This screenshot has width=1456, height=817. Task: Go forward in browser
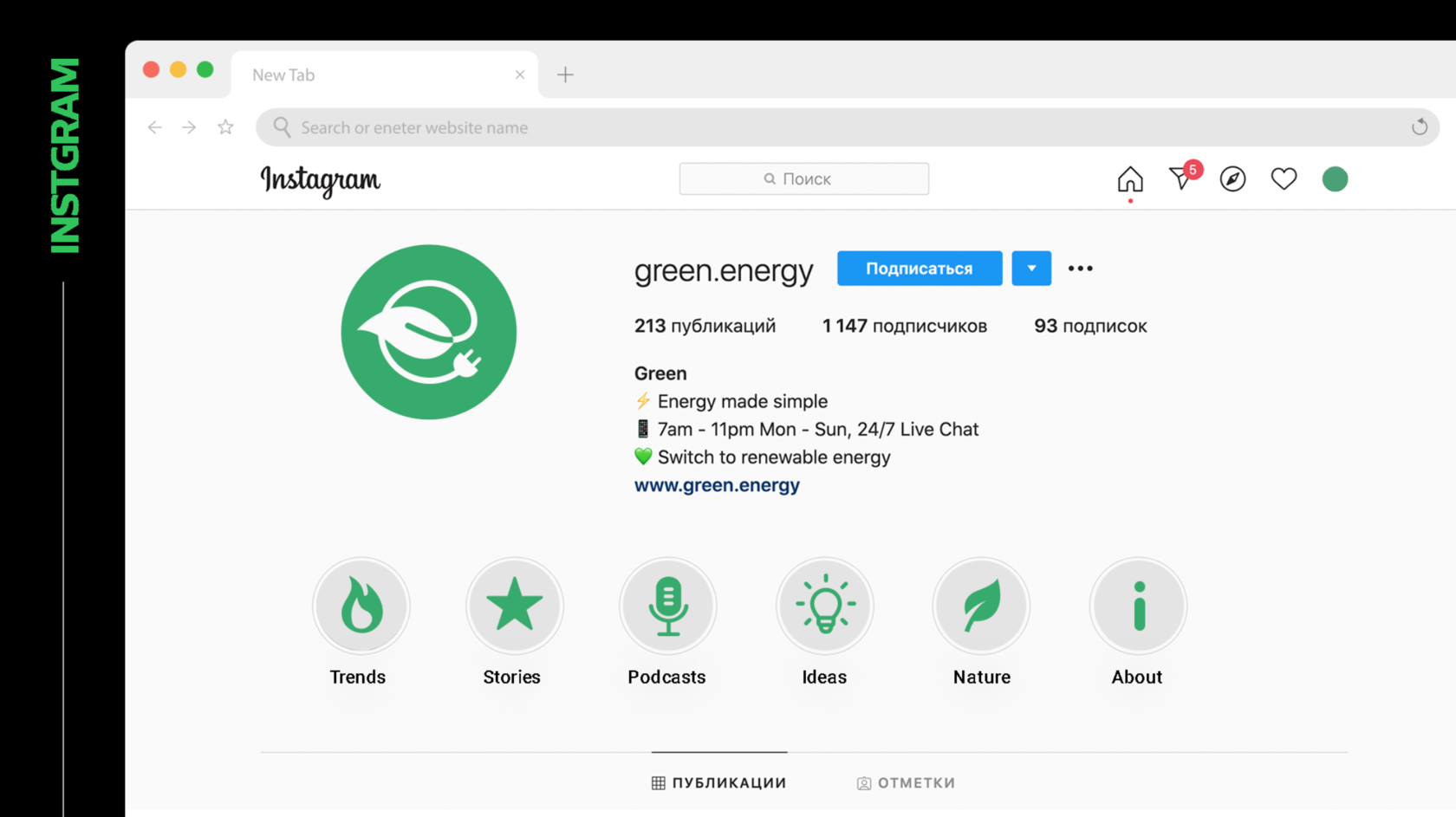pyautogui.click(x=189, y=127)
